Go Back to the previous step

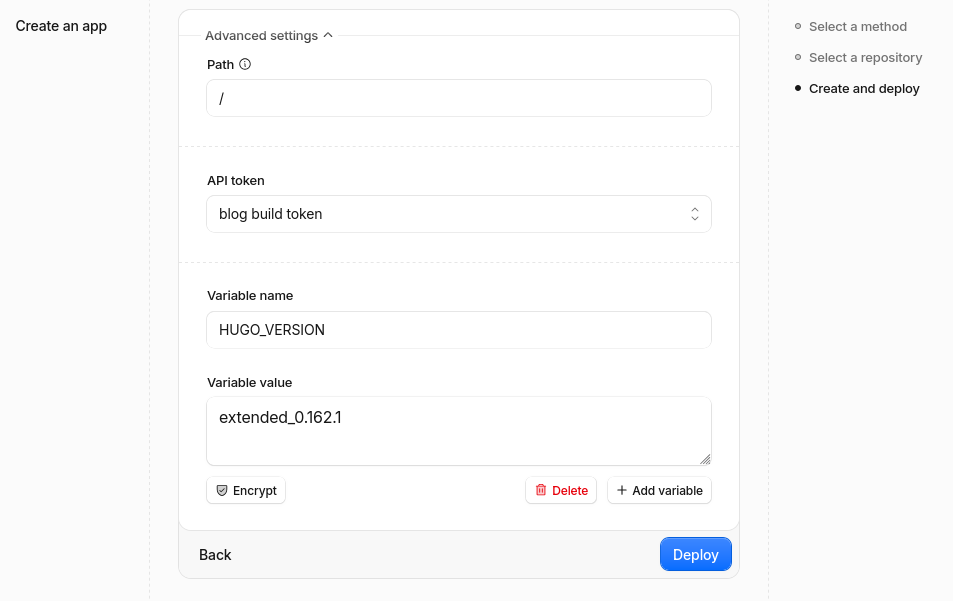pos(215,555)
